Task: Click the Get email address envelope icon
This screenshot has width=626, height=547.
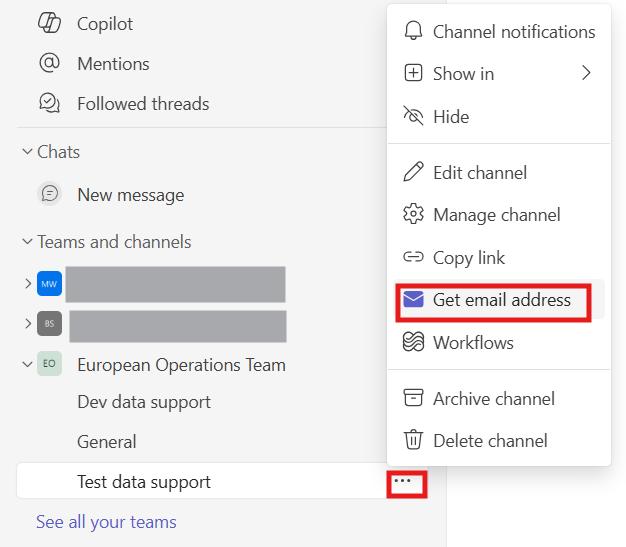Action: click(x=413, y=299)
